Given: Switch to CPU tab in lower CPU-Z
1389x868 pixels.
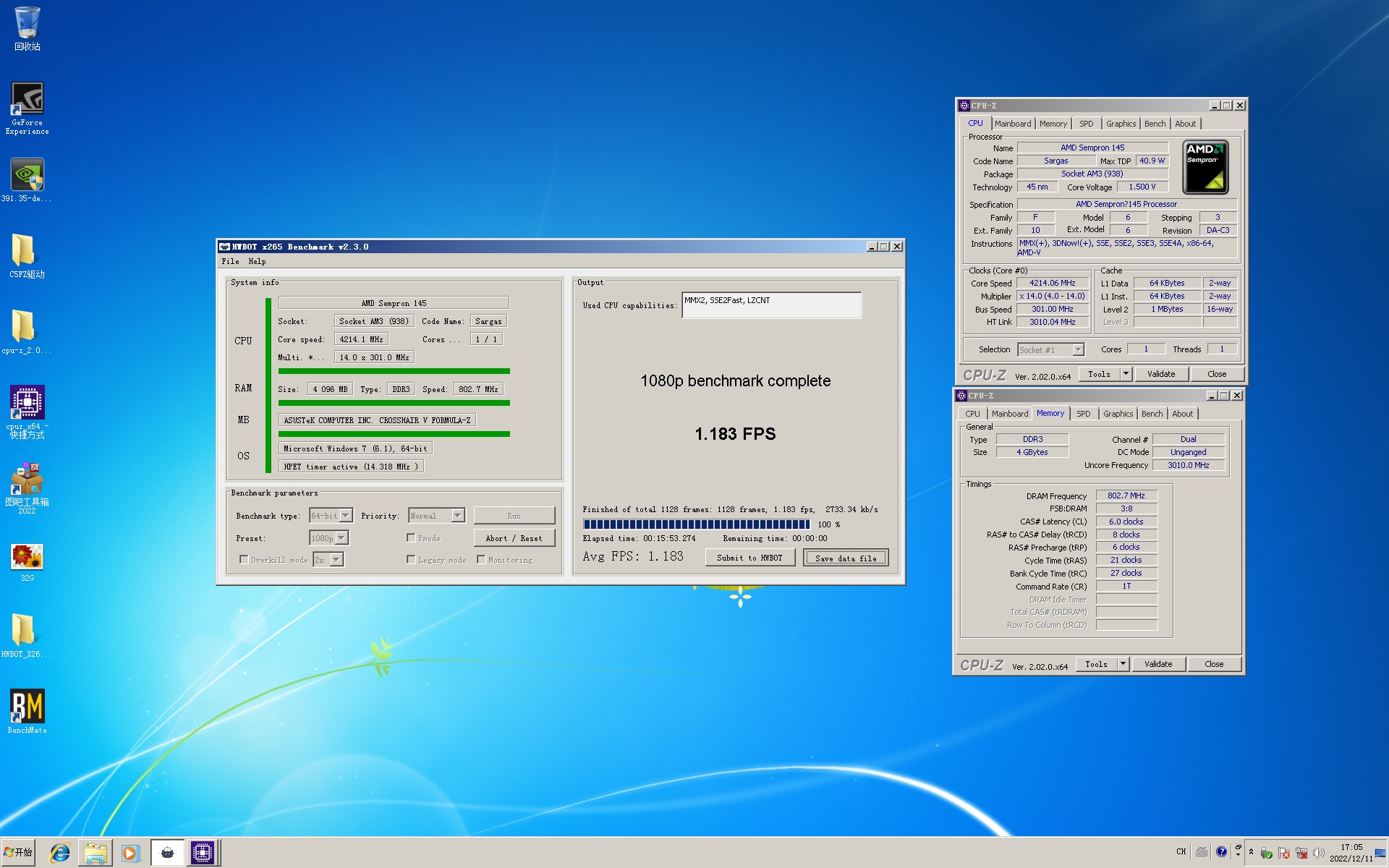Looking at the screenshot, I should coord(972,414).
